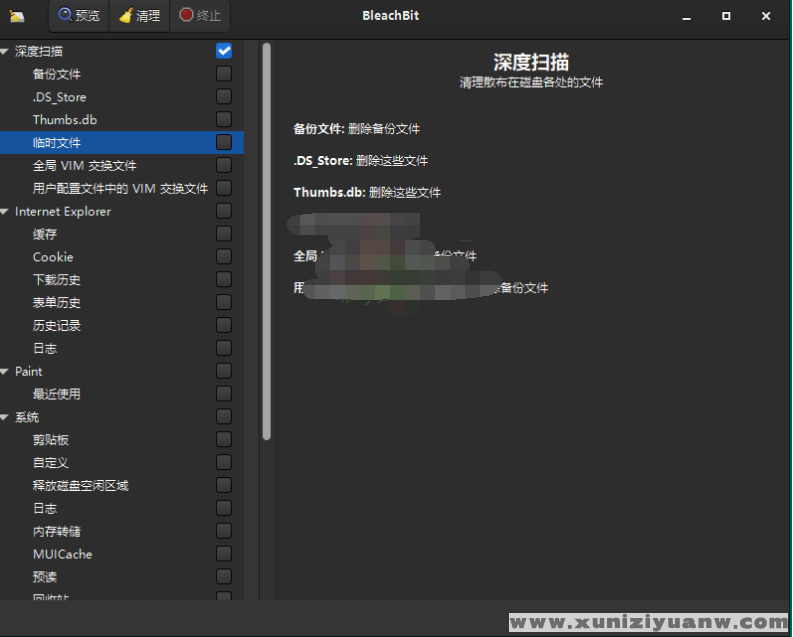
Task: Select 释放磁盘空闲区域 option
Action: point(80,486)
